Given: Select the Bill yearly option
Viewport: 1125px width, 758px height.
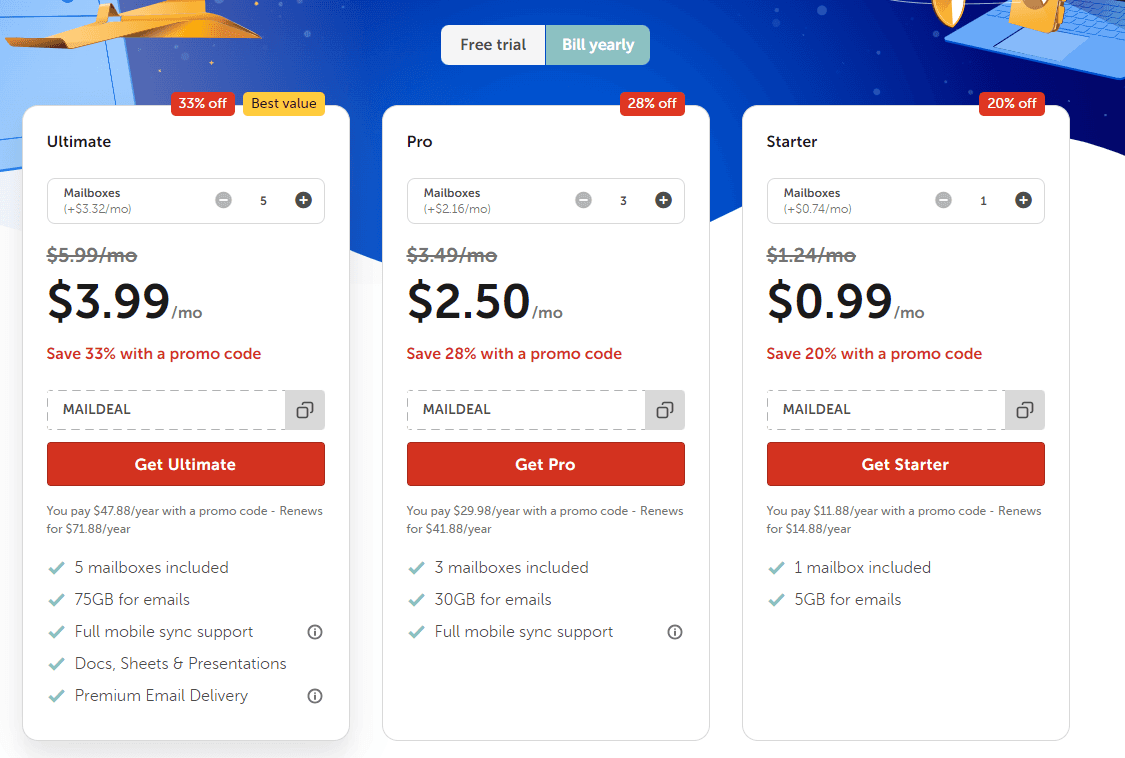Looking at the screenshot, I should [597, 44].
